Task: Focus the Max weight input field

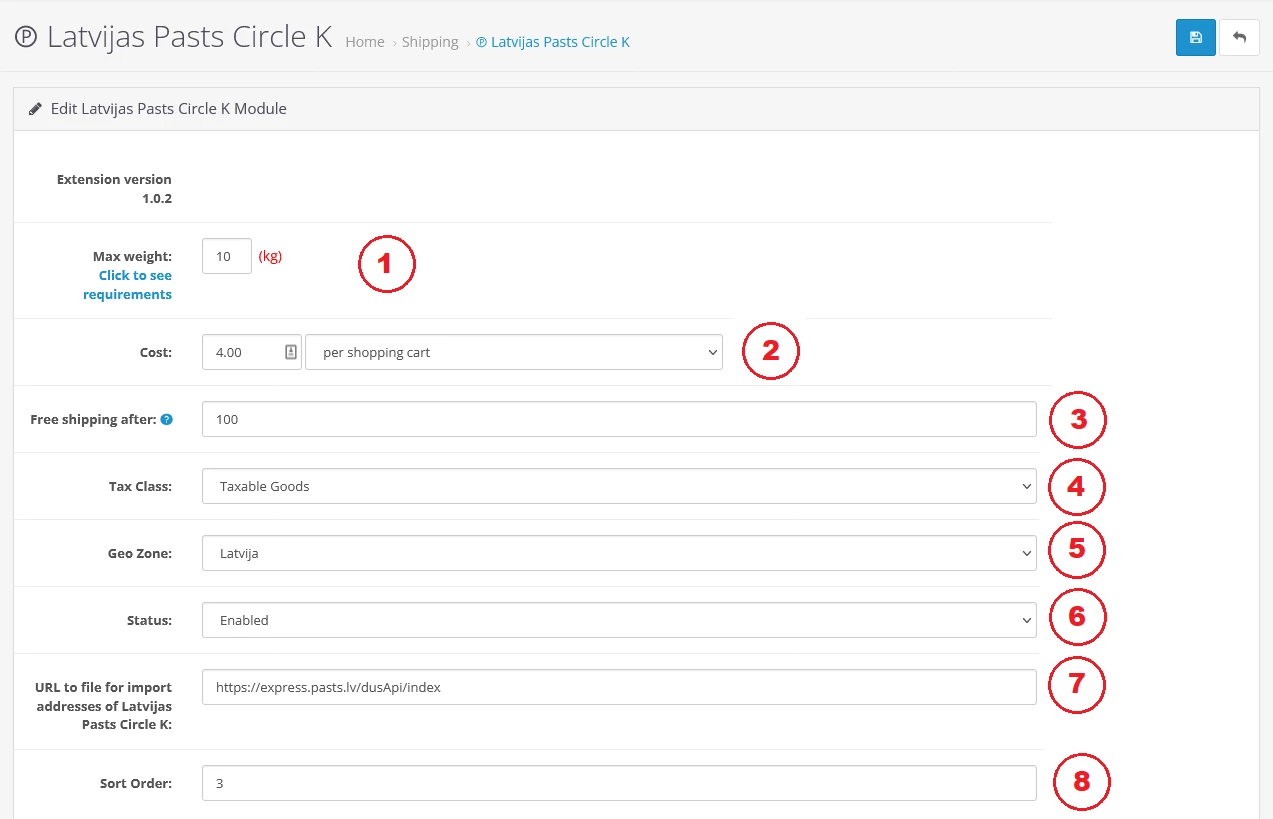Action: tap(226, 256)
